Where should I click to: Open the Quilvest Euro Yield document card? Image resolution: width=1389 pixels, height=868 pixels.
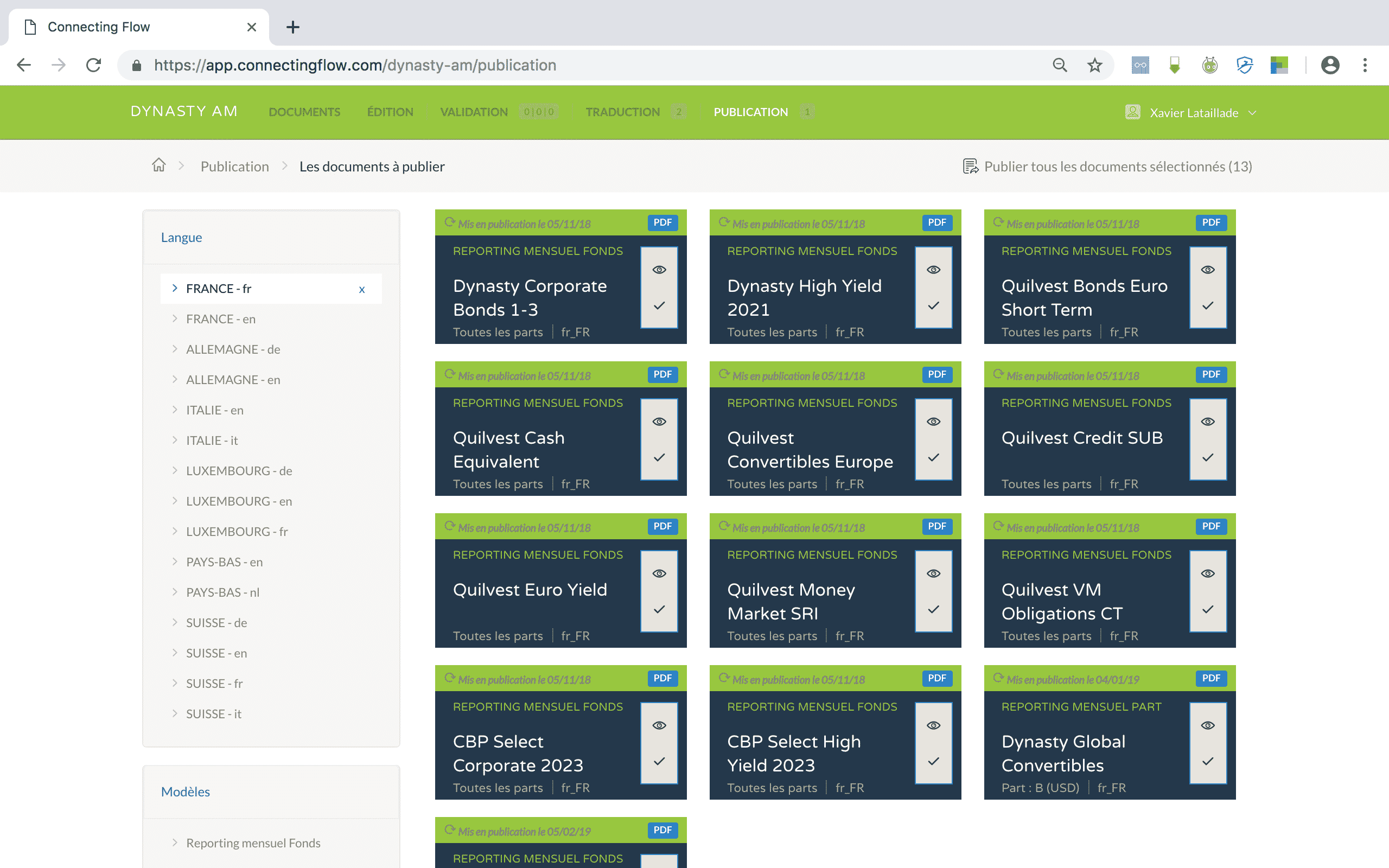click(x=561, y=580)
